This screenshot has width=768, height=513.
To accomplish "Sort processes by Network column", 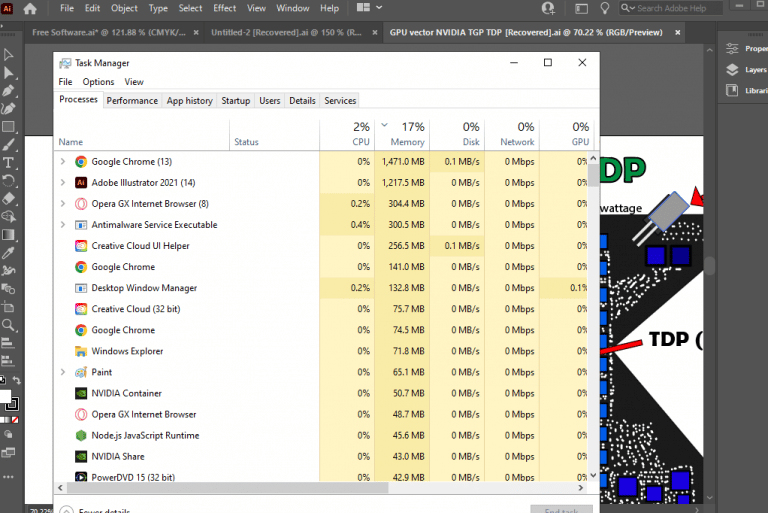I will click(x=512, y=134).
